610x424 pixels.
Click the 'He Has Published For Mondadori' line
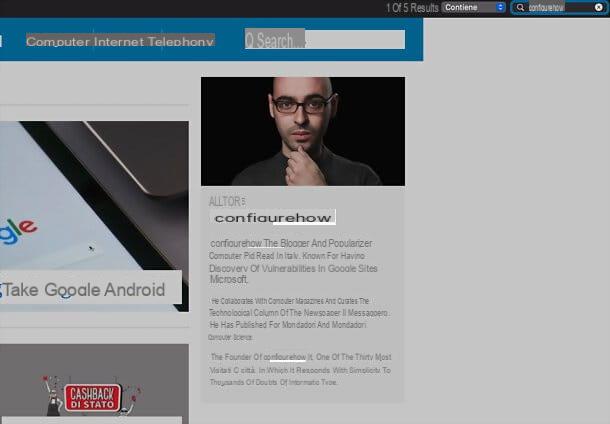pos(288,325)
